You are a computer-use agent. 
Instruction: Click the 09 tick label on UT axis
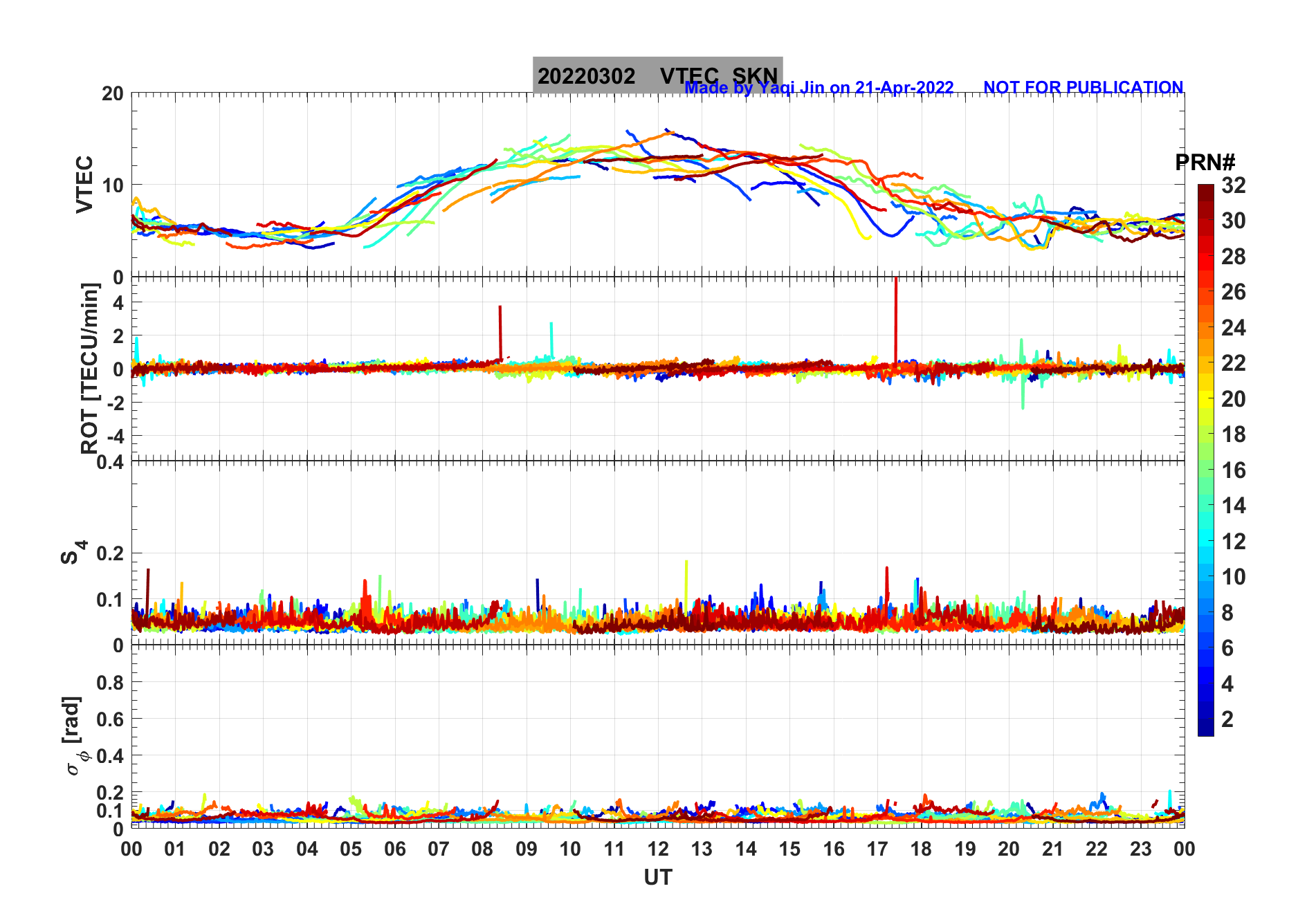point(527,849)
